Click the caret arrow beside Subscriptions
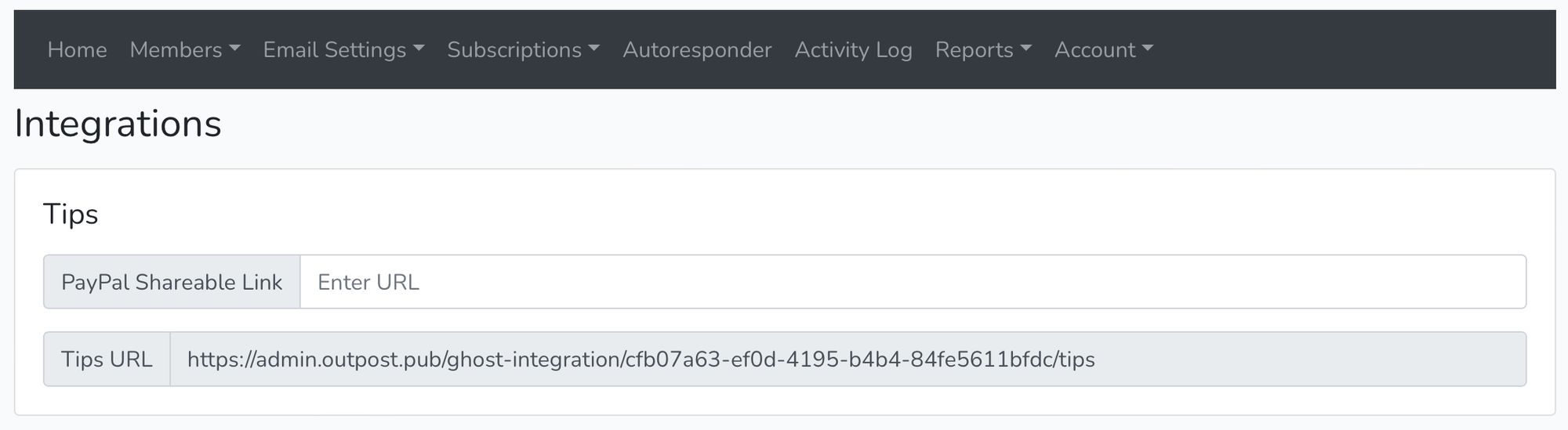The image size is (1568, 430). click(594, 49)
